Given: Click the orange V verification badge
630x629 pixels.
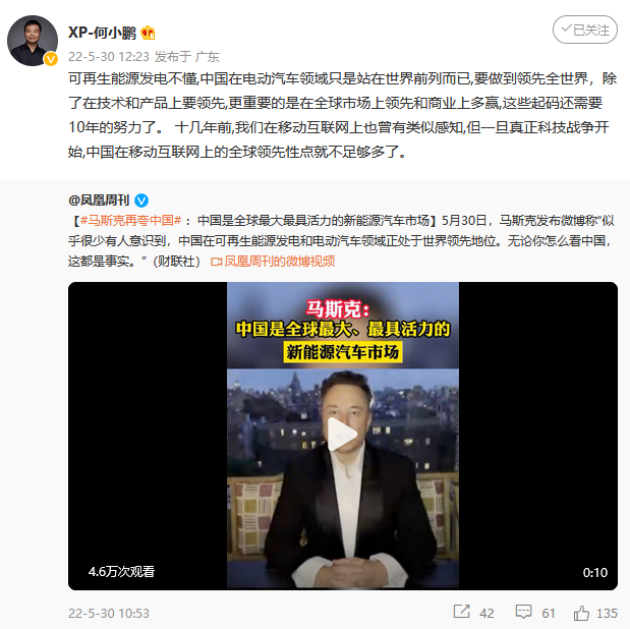Looking at the screenshot, I should [51, 59].
